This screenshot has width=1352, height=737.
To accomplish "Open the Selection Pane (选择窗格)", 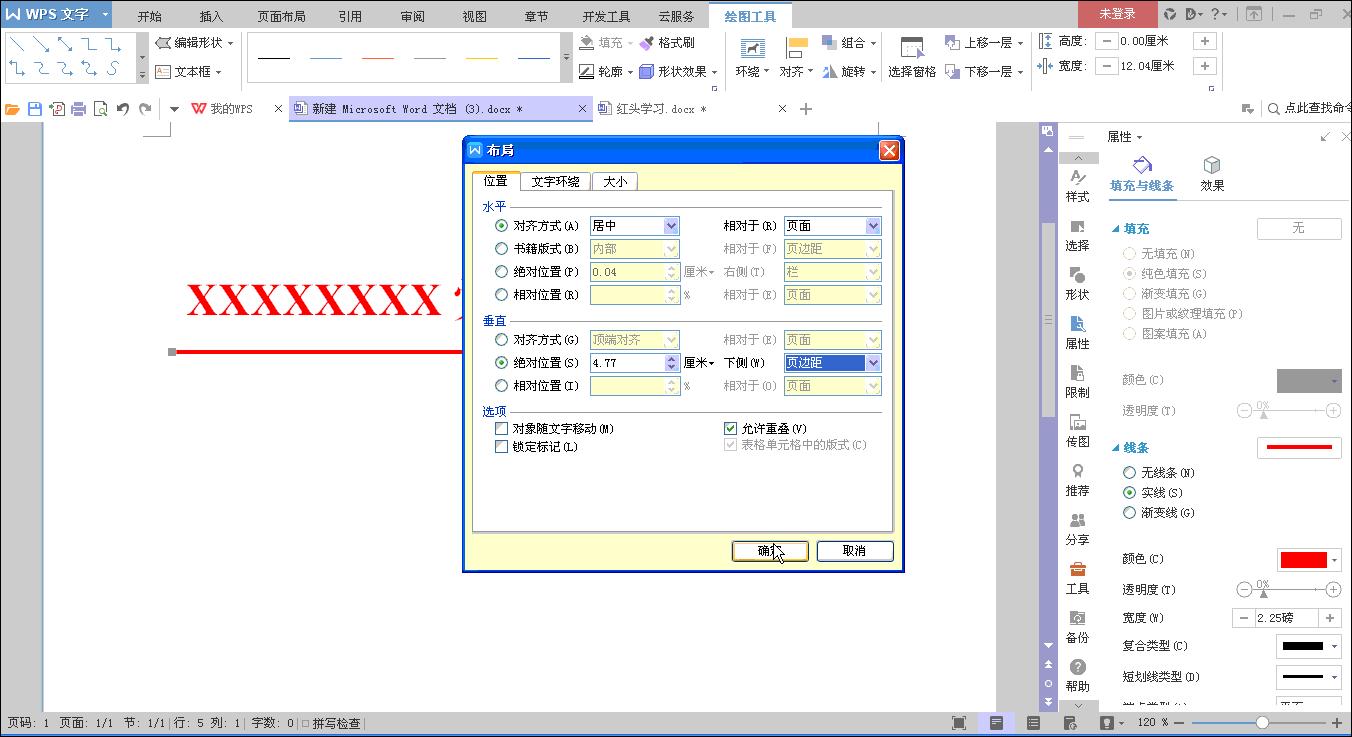I will 911,53.
